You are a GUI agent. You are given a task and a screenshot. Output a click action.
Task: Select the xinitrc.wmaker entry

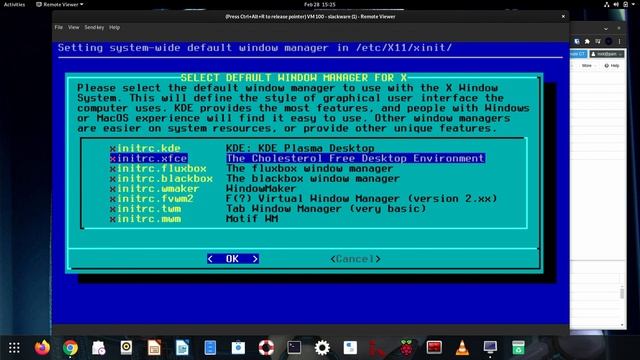pos(154,189)
